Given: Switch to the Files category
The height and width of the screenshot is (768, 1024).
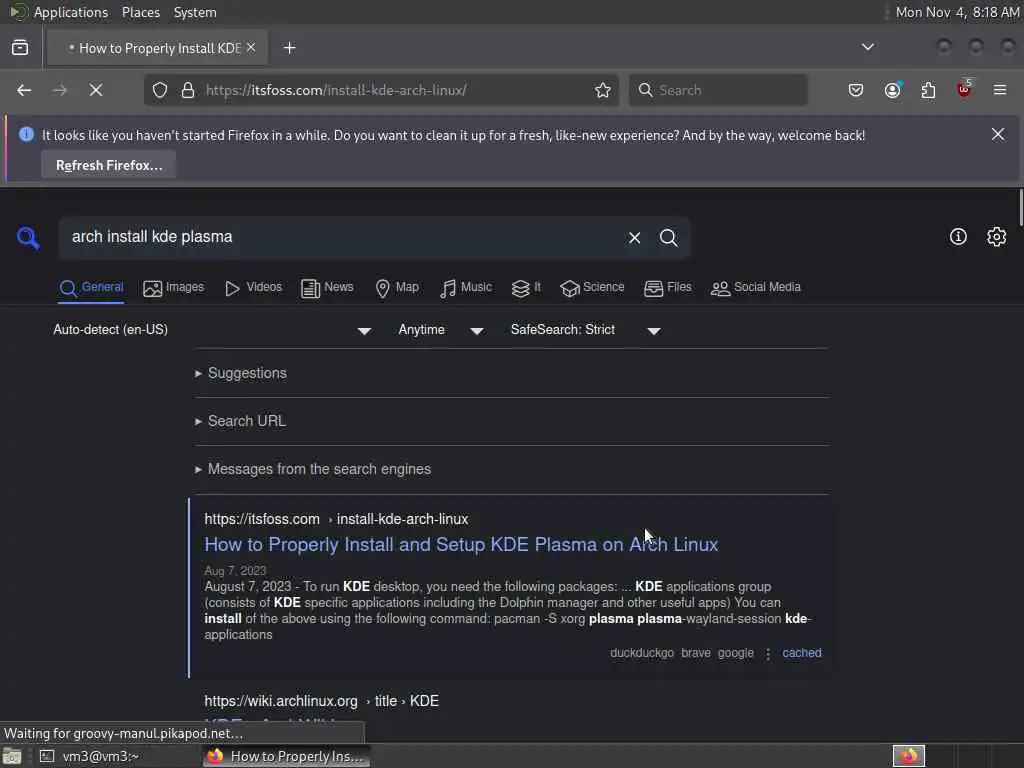Looking at the screenshot, I should point(667,287).
